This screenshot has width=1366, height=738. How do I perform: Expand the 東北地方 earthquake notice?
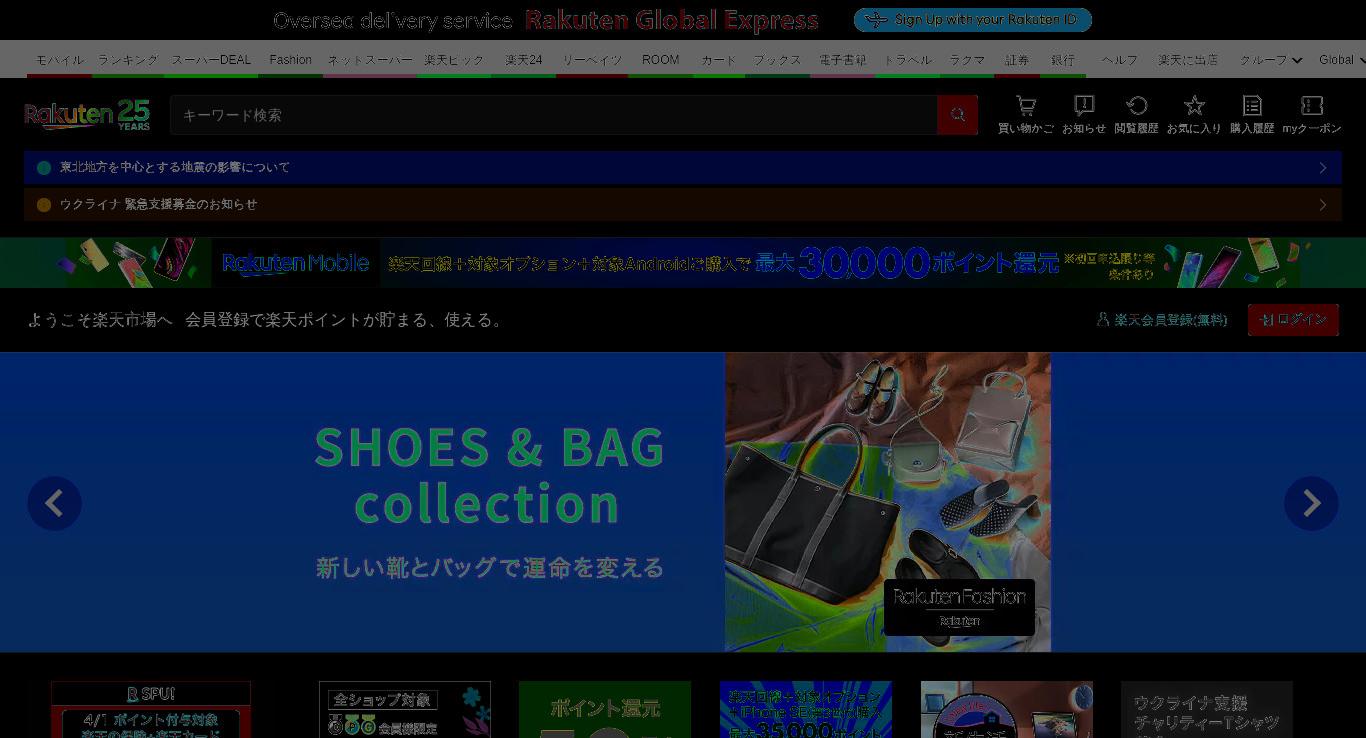(x=683, y=167)
